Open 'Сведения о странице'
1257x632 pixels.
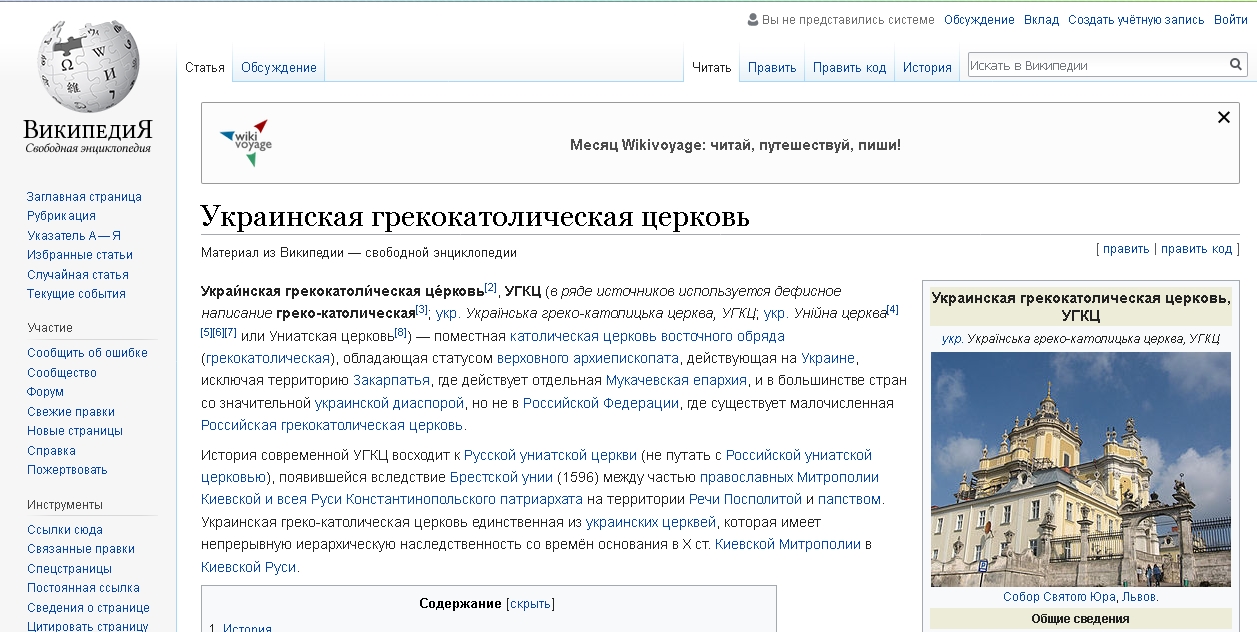(88, 607)
